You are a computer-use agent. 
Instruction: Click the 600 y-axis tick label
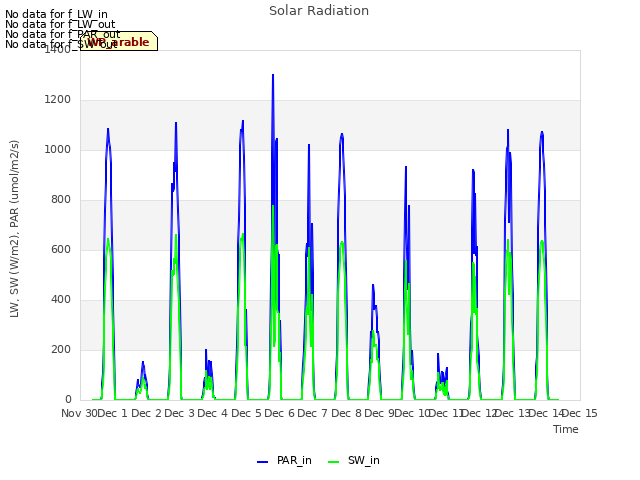click(x=61, y=249)
